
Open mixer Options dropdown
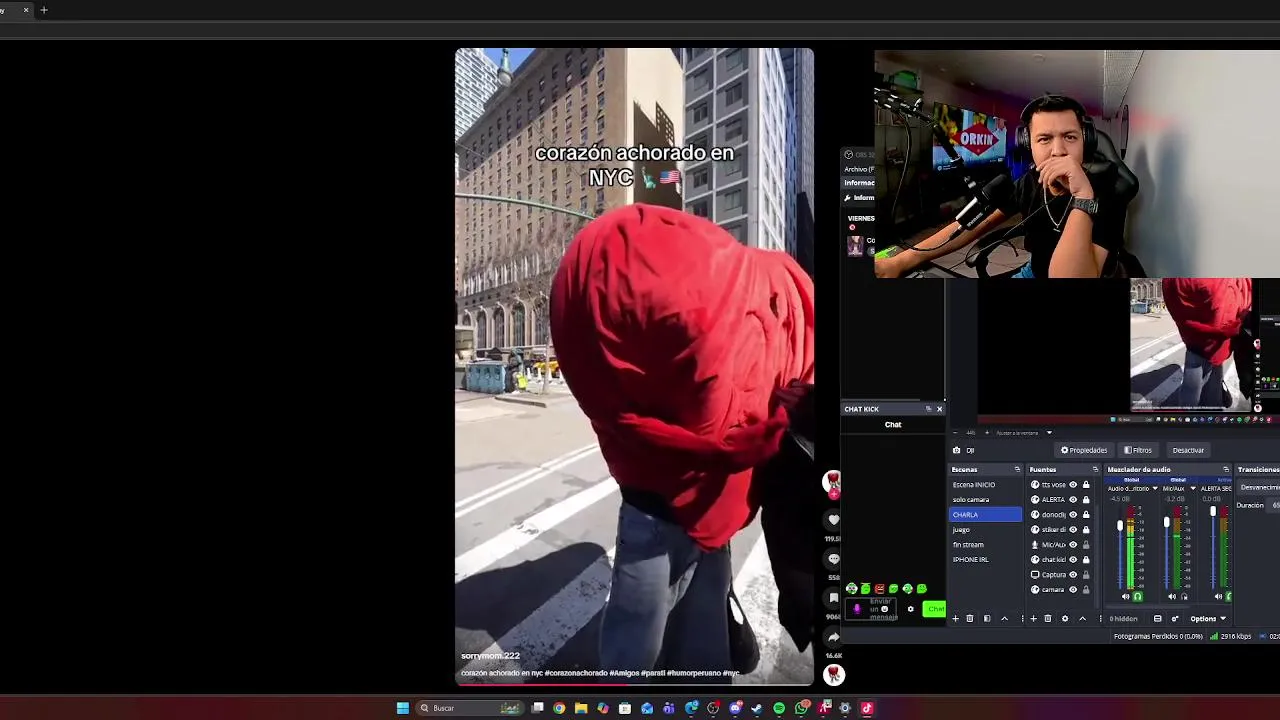pyautogui.click(x=1208, y=619)
